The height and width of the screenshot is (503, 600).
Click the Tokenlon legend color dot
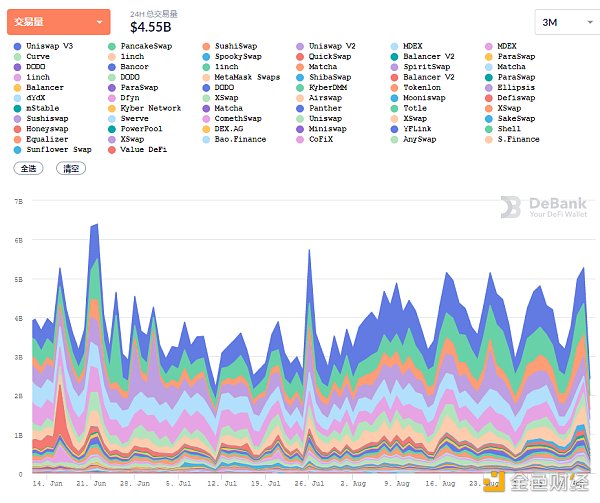(x=394, y=88)
